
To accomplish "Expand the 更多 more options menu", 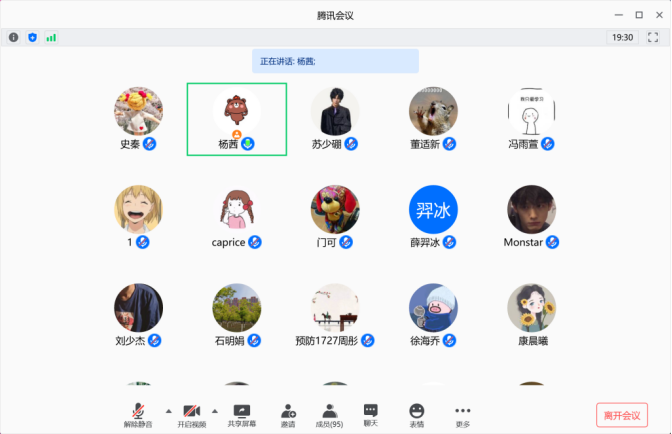I will (462, 414).
